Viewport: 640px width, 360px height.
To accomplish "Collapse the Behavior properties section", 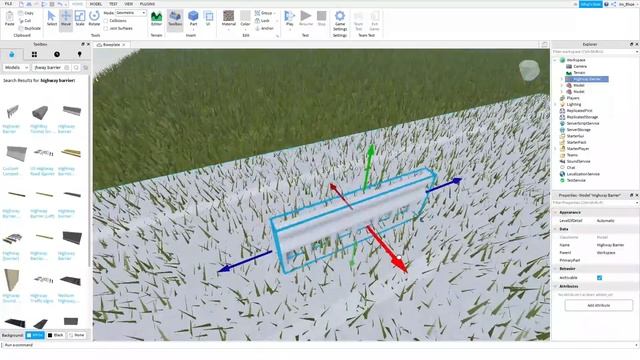I will 556,269.
